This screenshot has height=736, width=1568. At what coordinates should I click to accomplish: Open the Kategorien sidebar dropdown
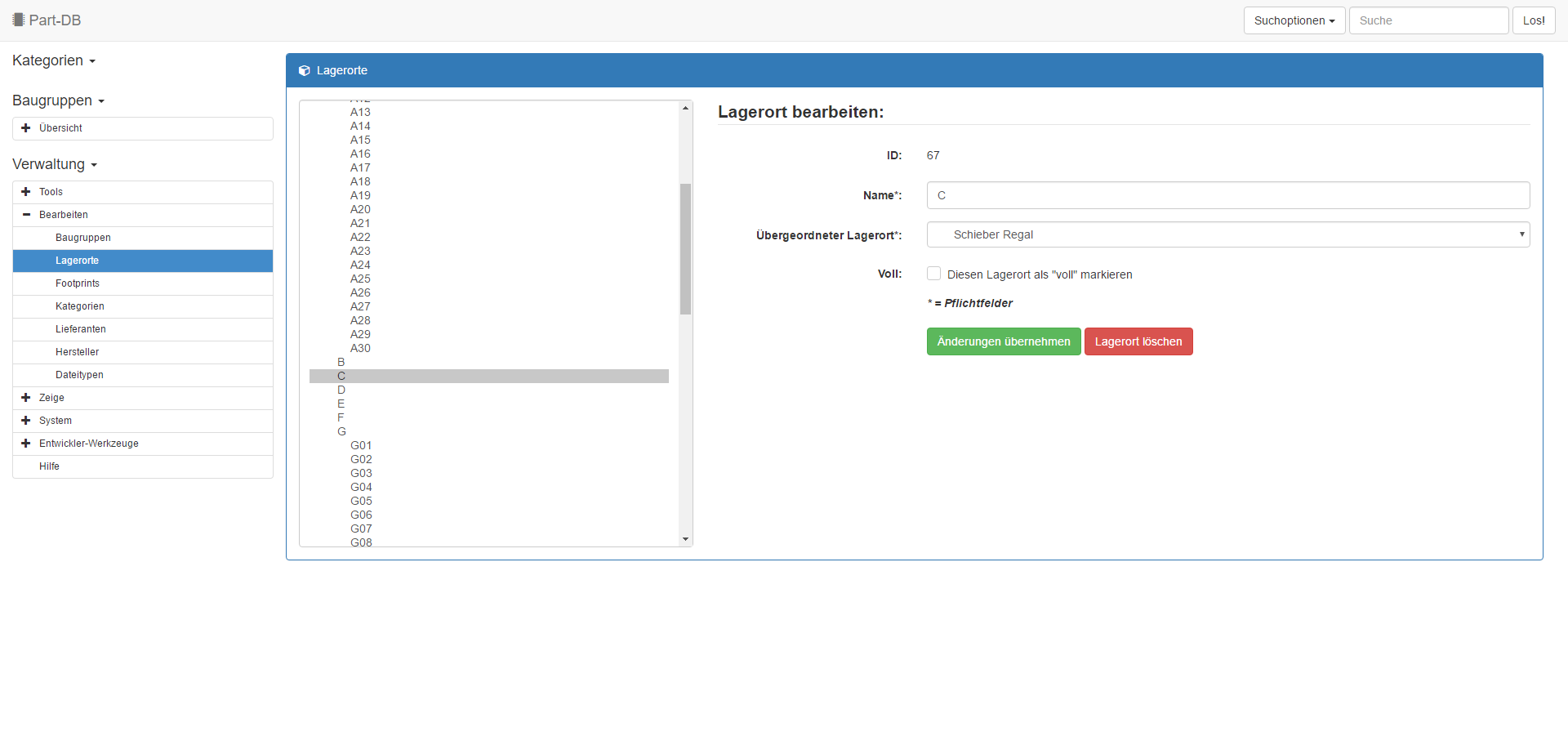(x=54, y=60)
